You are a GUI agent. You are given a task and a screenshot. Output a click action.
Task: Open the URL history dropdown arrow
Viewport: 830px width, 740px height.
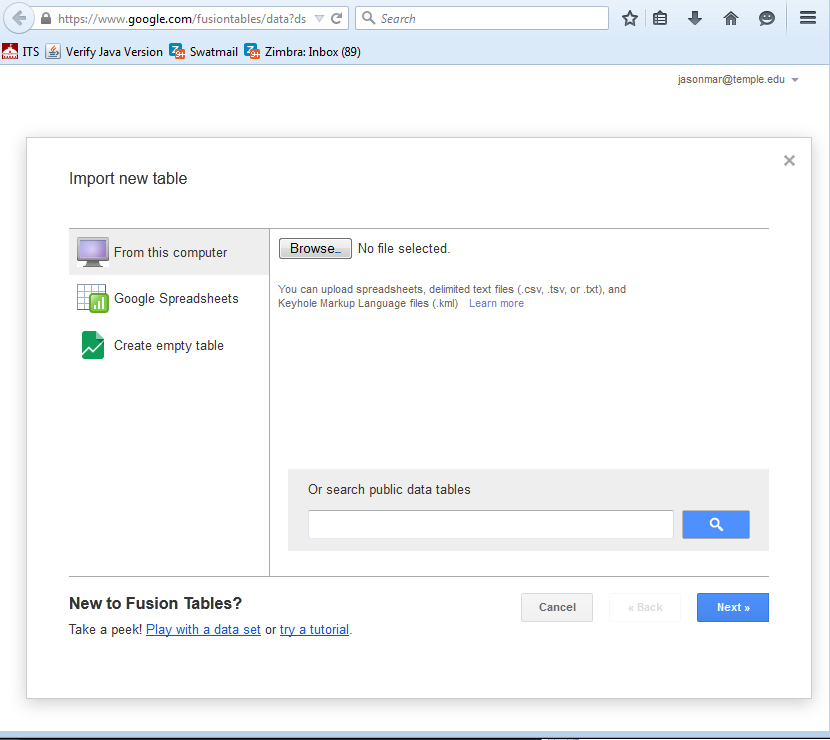319,19
